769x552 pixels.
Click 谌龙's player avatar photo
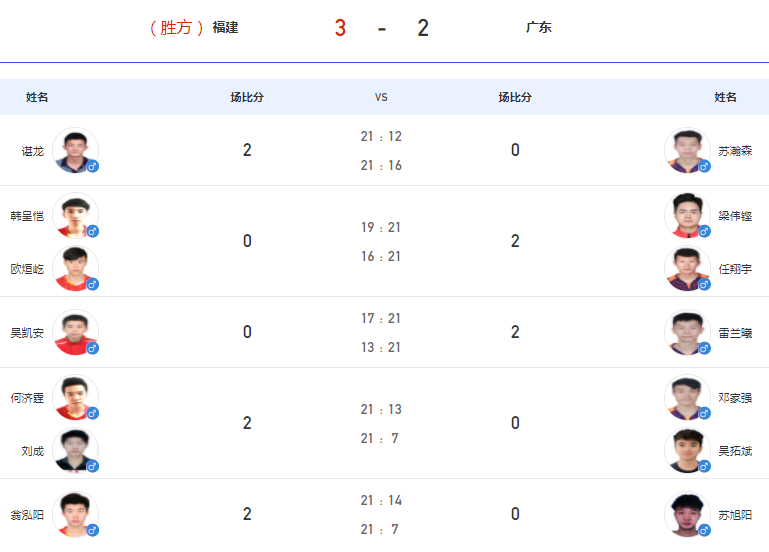click(x=76, y=151)
